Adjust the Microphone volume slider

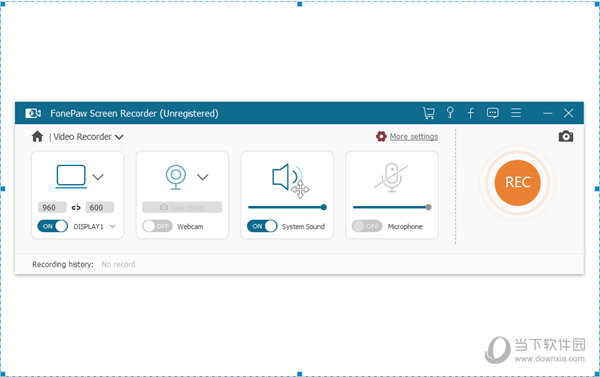(x=392, y=207)
